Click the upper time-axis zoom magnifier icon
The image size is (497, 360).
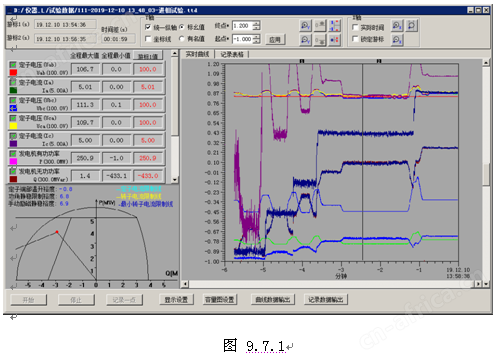click(x=397, y=26)
